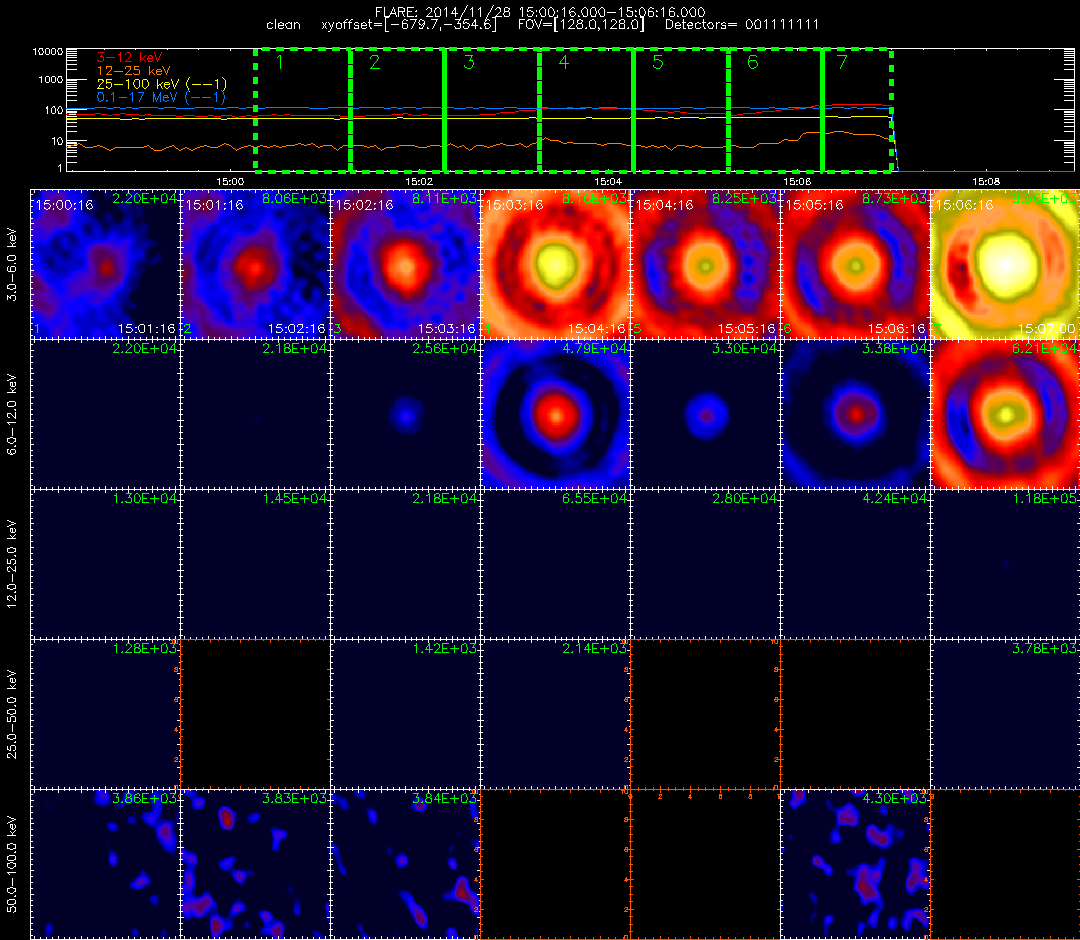Click the 15:07:00 end time stamp
The height and width of the screenshot is (940, 1080).
tap(1046, 329)
